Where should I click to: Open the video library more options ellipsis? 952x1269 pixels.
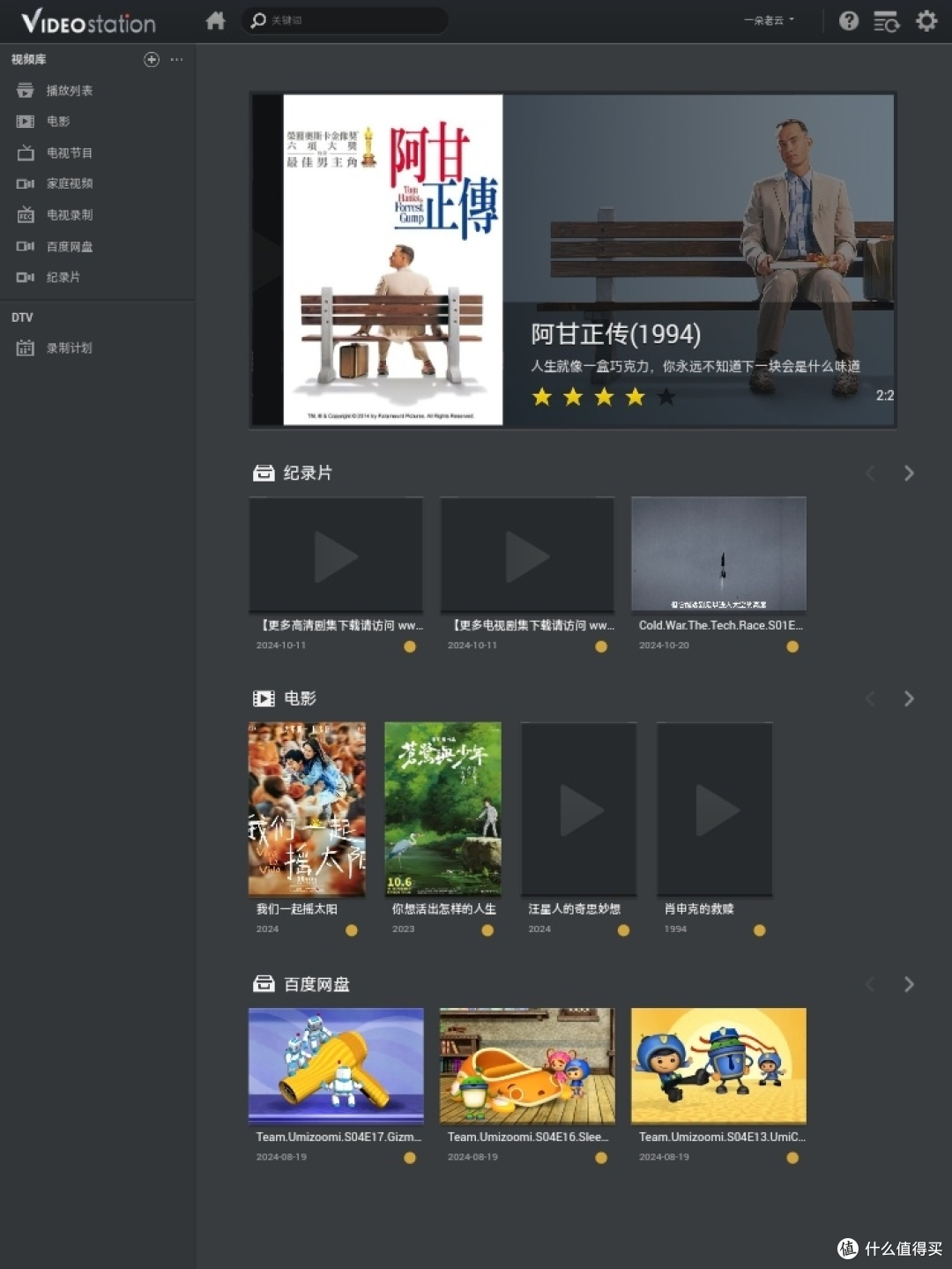point(176,59)
